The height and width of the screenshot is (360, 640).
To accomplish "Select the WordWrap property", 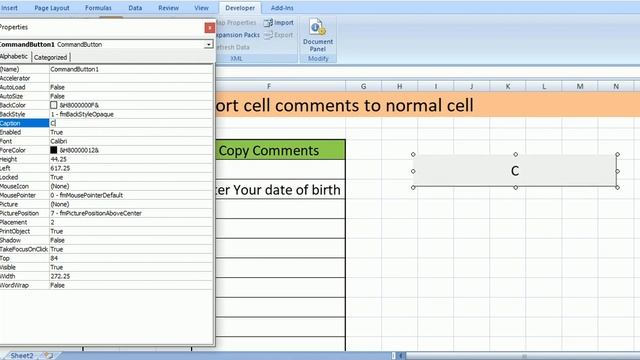I will coord(106,285).
